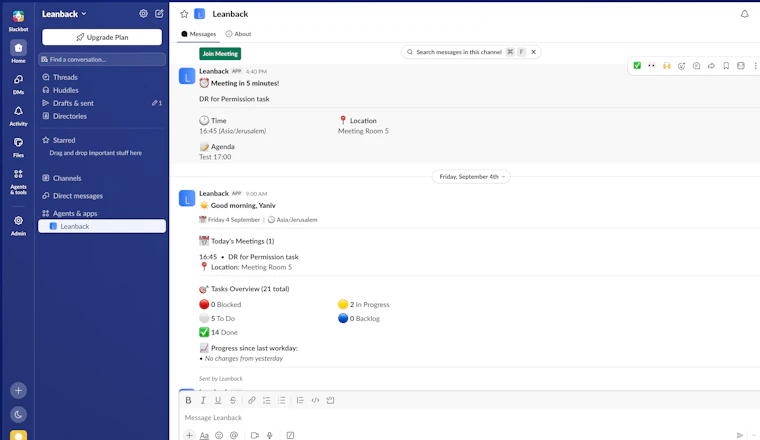
Task: Apply bold formatting in composer
Action: [189, 400]
